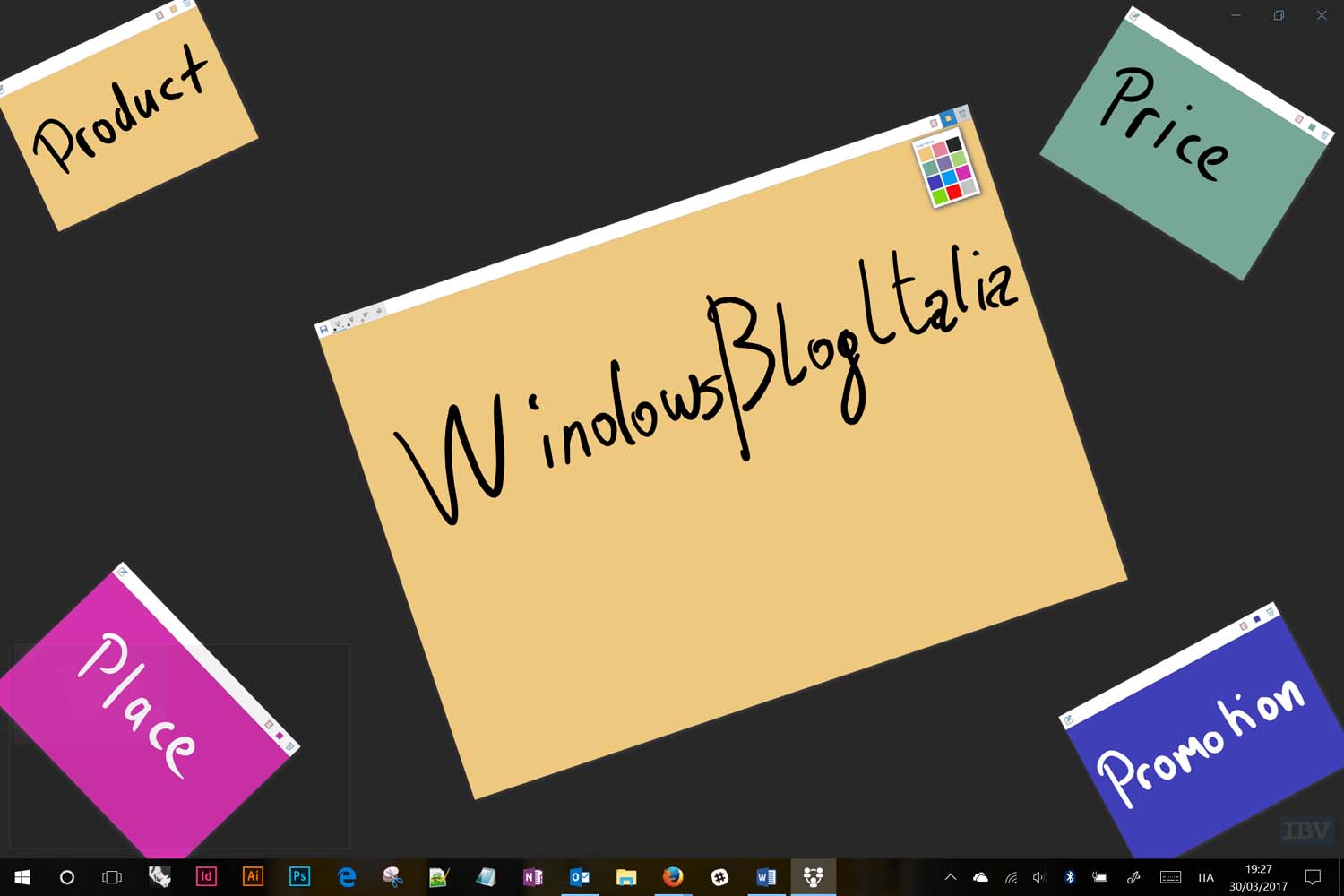Viewport: 1344px width, 896px height.
Task: Click the pink pin icon on WindowsBlogItalia note
Action: 934,123
